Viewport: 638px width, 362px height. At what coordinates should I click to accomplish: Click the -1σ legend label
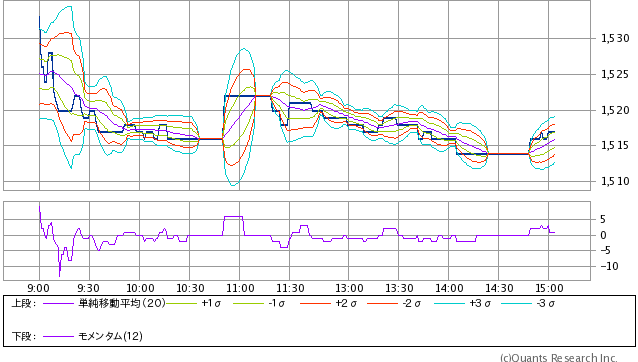pyautogui.click(x=276, y=303)
